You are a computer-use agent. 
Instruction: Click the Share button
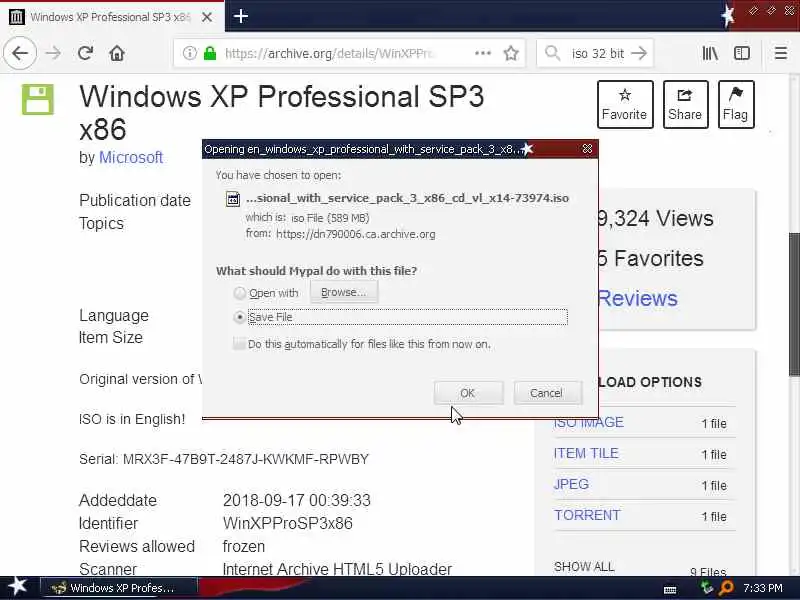point(685,104)
